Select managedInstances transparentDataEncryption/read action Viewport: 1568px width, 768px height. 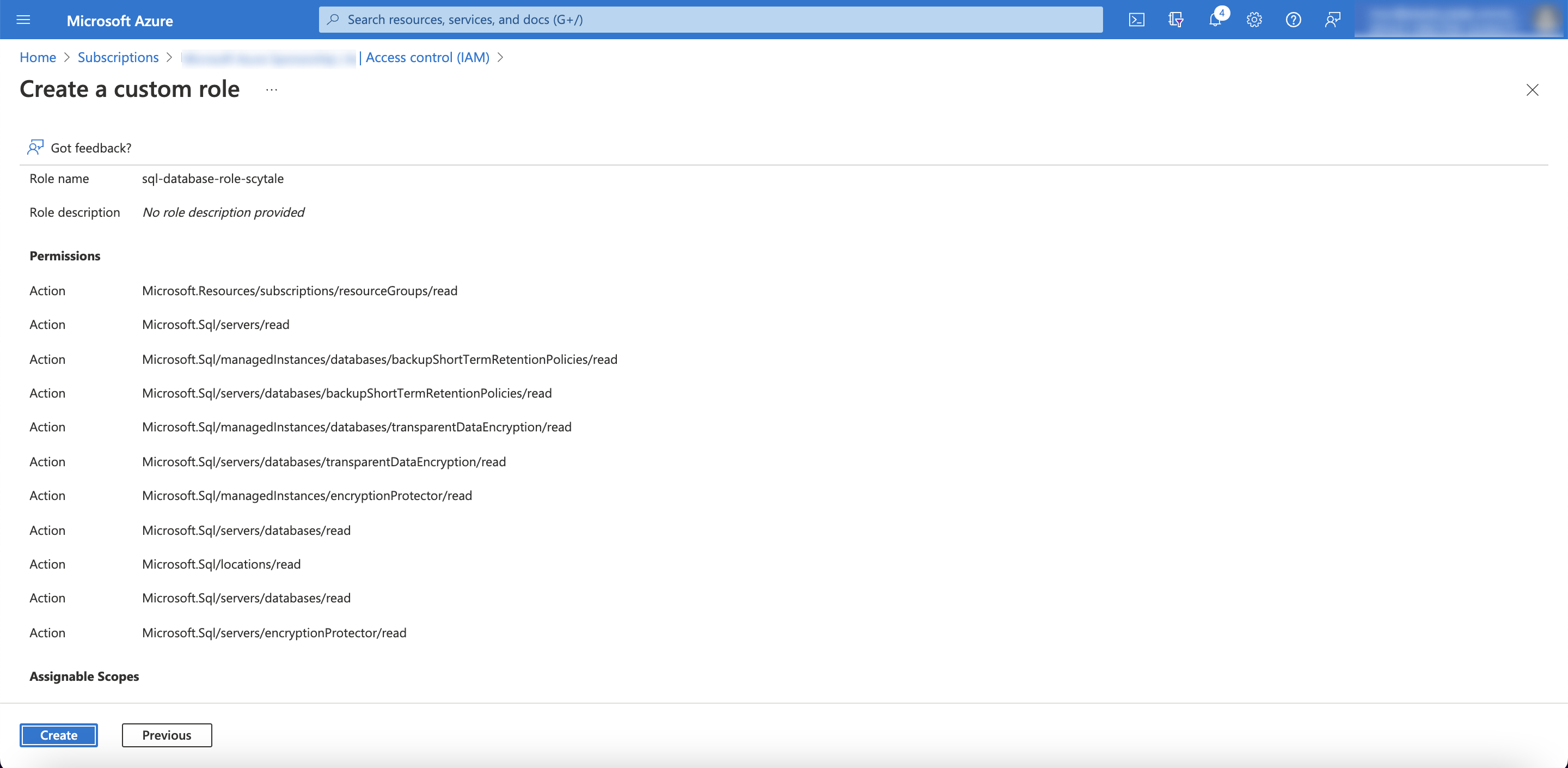click(357, 427)
